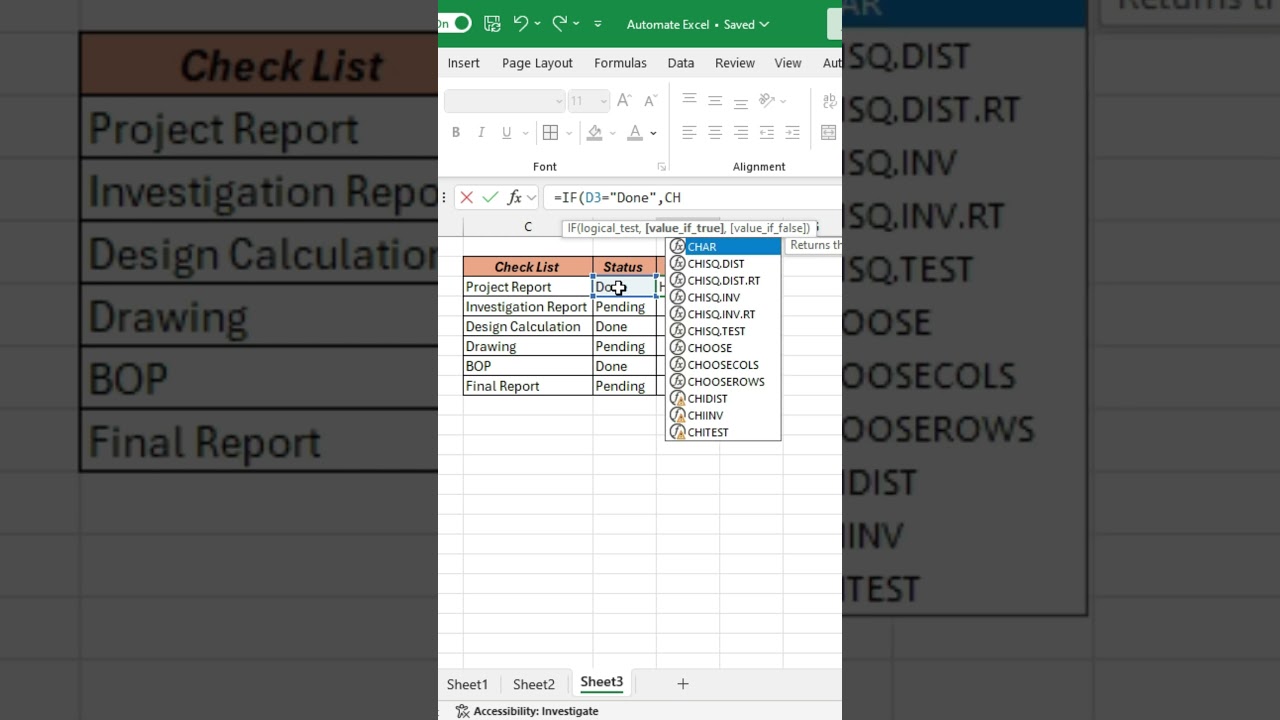Select CHOOSECOLS function suggestion
The image size is (1280, 720).
coord(723,365)
